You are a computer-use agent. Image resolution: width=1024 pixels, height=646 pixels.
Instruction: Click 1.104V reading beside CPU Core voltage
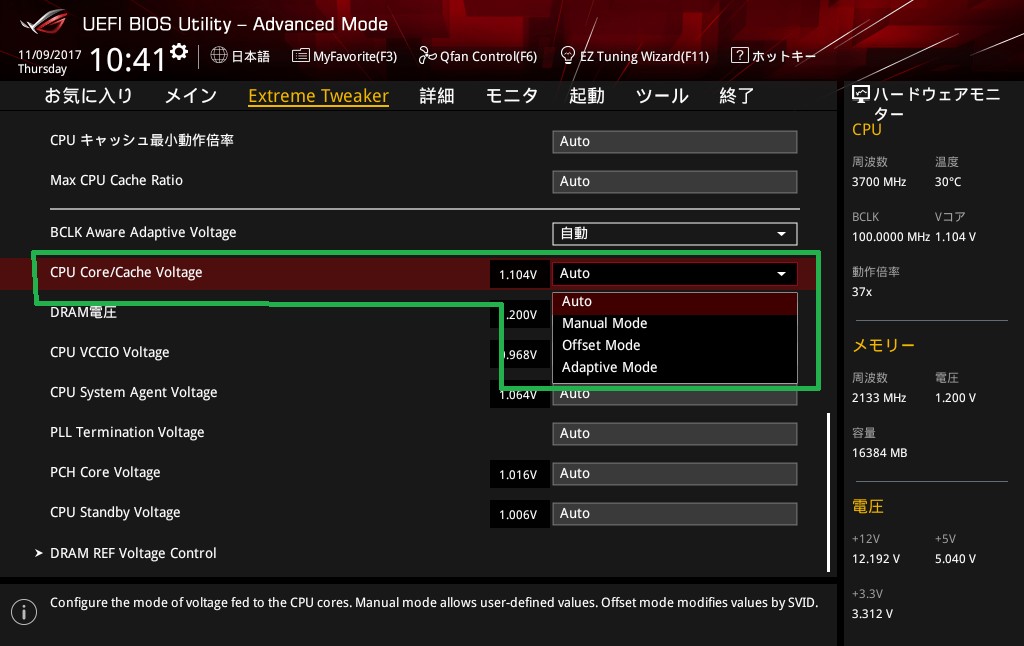pos(519,274)
